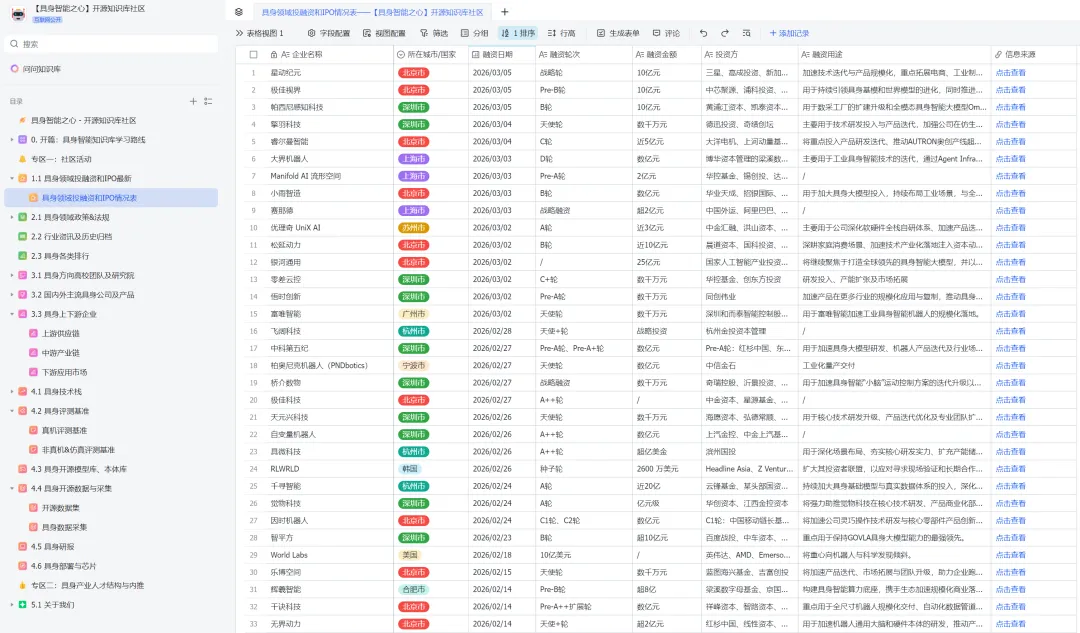Click the 25亿元 amount in 银河通用 row

tap(649, 262)
